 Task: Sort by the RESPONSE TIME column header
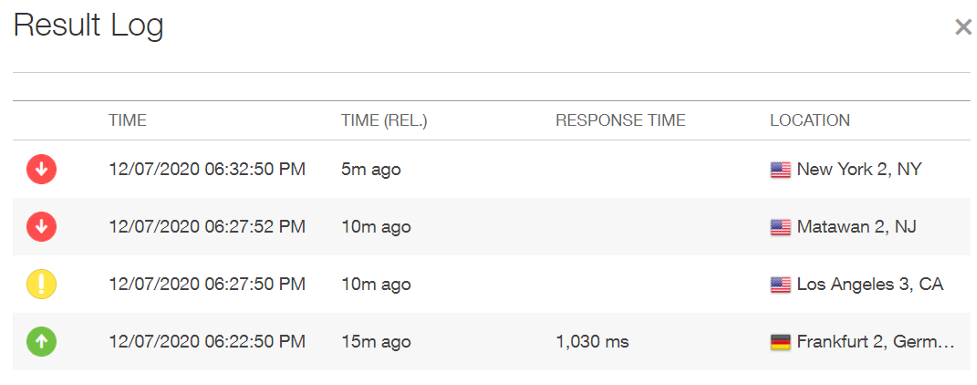tap(620, 120)
